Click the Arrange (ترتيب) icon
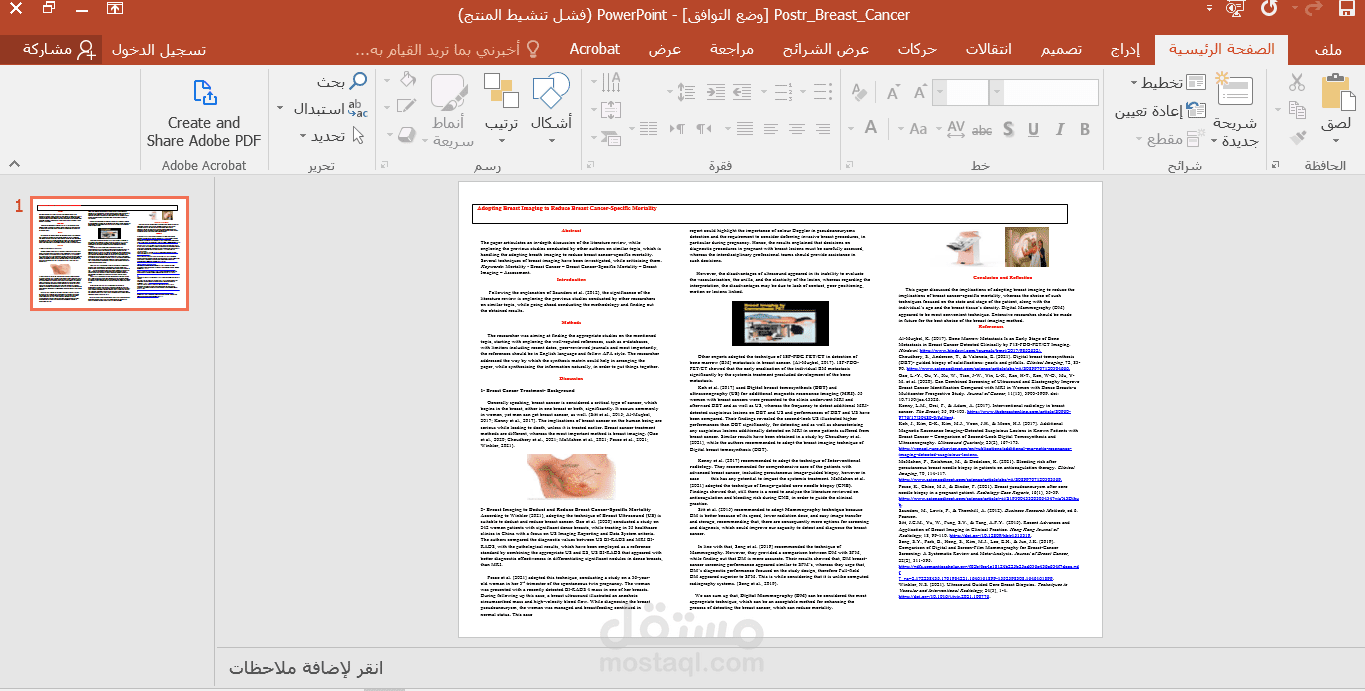Screen dimensions: 1365x691 click(x=501, y=91)
